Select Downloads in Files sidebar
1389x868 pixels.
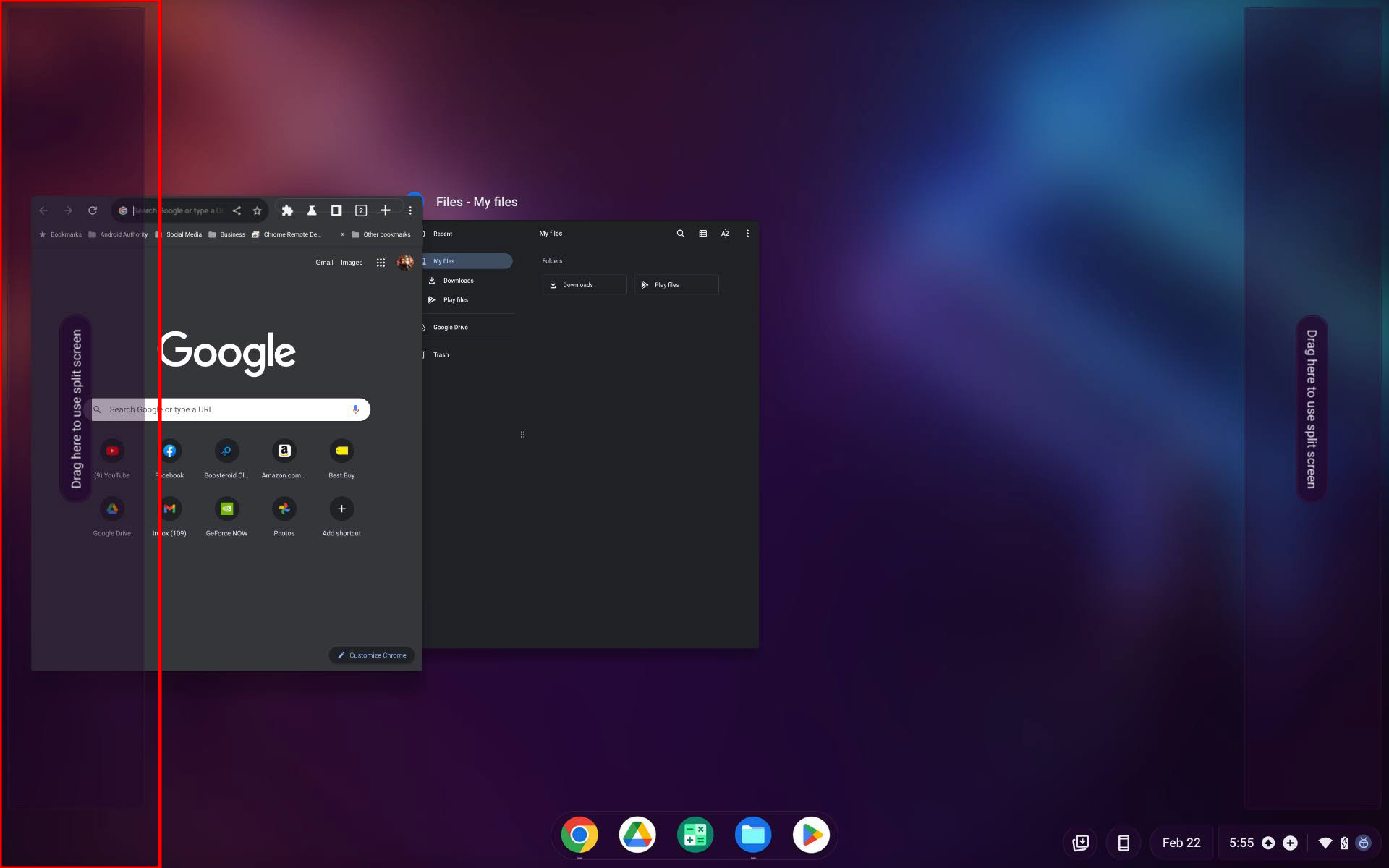pos(458,281)
